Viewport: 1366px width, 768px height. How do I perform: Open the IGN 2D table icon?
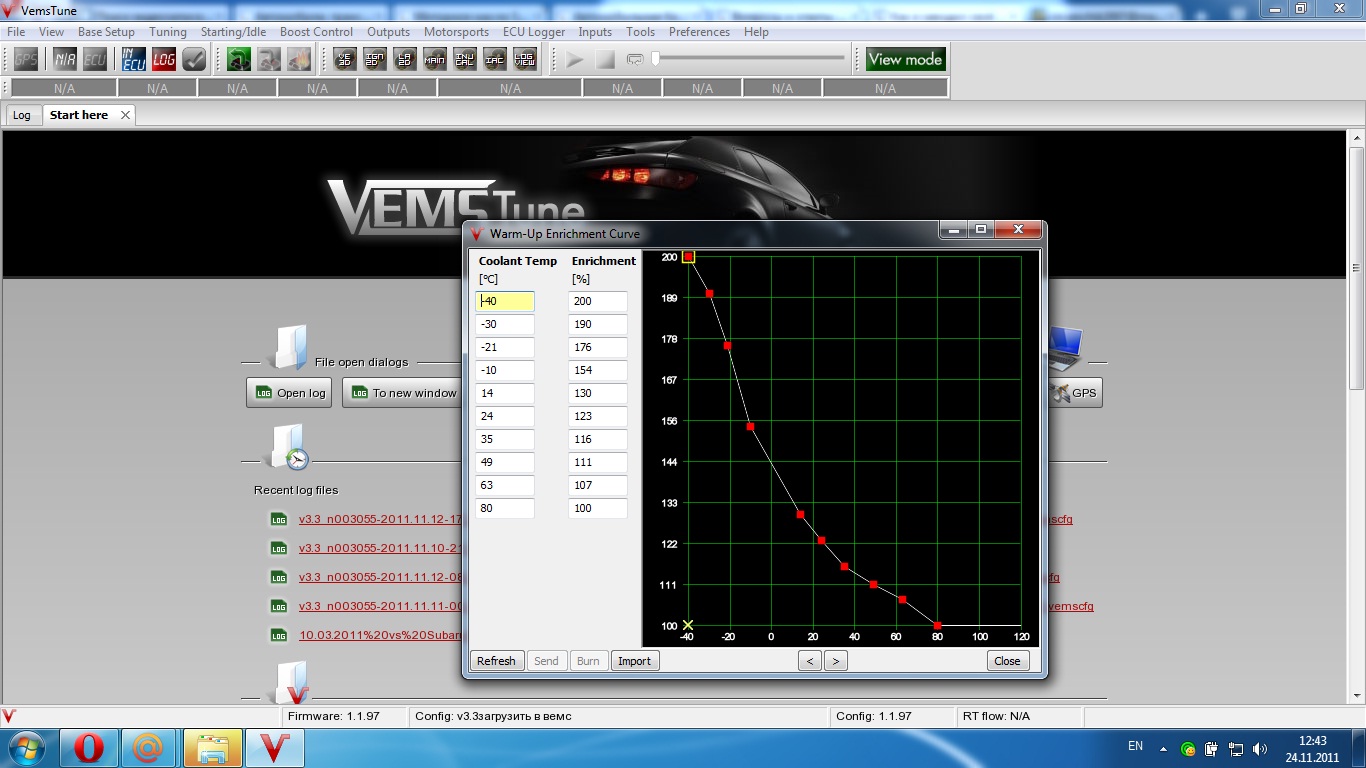[375, 60]
